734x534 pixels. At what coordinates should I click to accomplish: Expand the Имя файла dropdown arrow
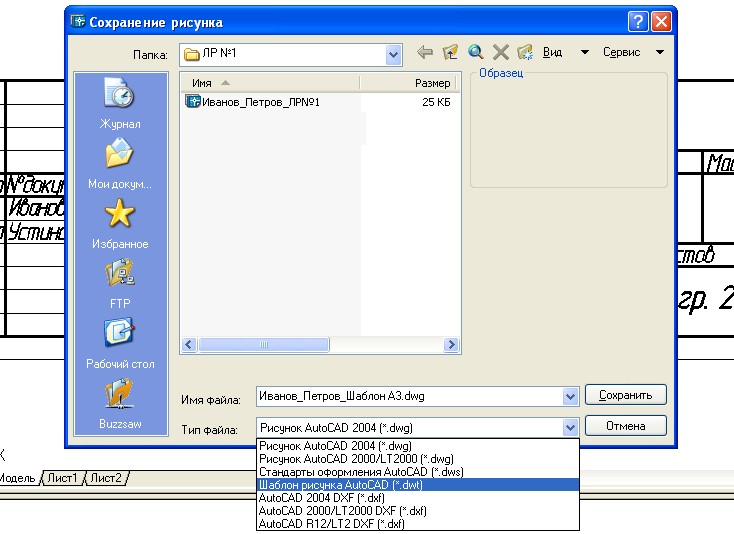(570, 396)
